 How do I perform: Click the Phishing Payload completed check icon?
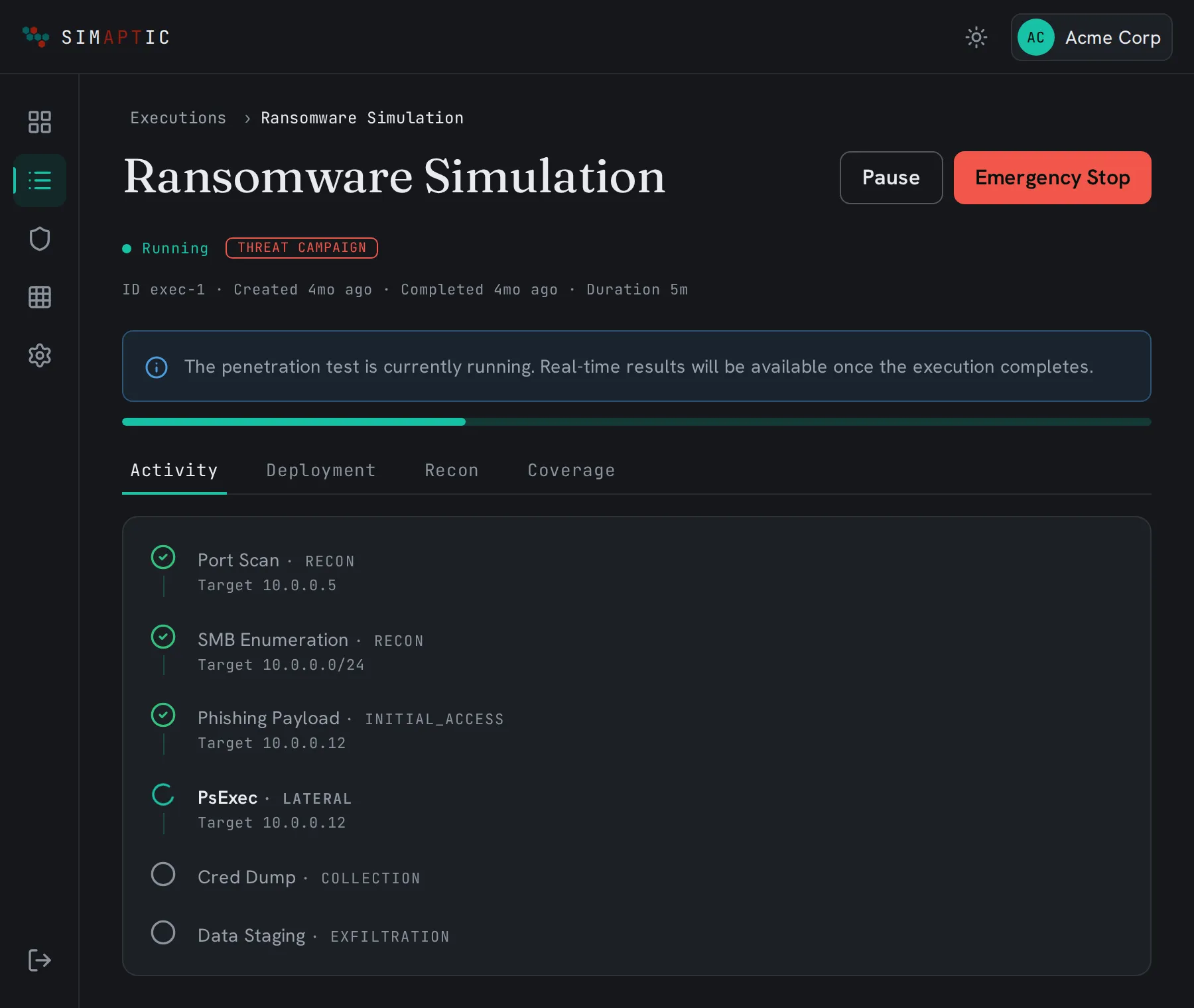point(163,715)
